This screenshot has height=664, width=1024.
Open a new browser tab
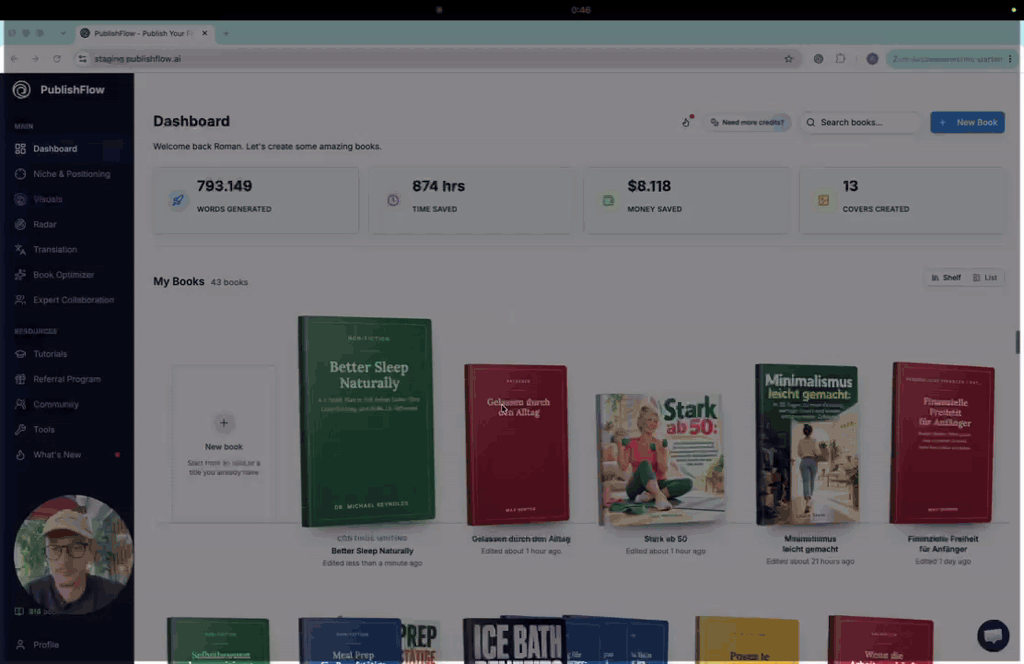pyautogui.click(x=226, y=33)
